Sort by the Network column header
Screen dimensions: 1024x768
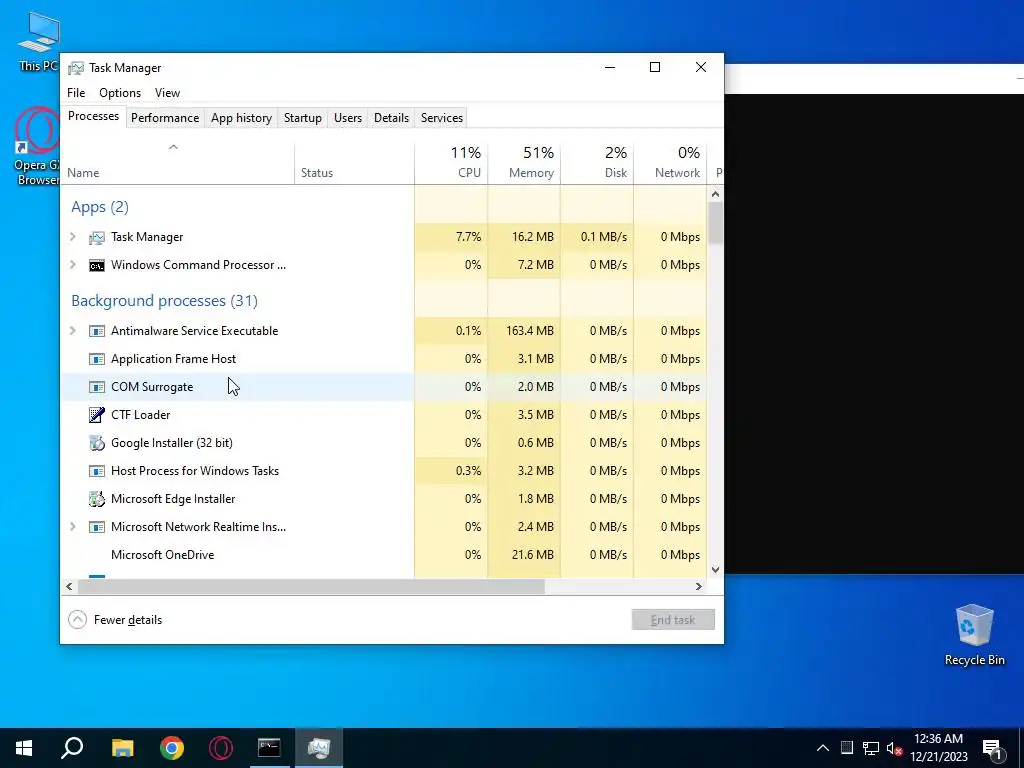click(670, 164)
